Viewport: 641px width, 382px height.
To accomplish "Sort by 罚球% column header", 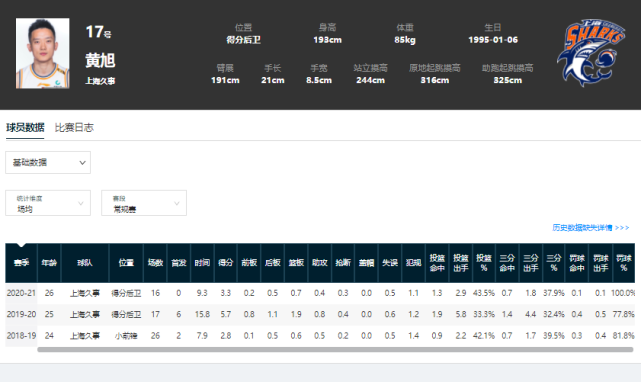I will 623,263.
